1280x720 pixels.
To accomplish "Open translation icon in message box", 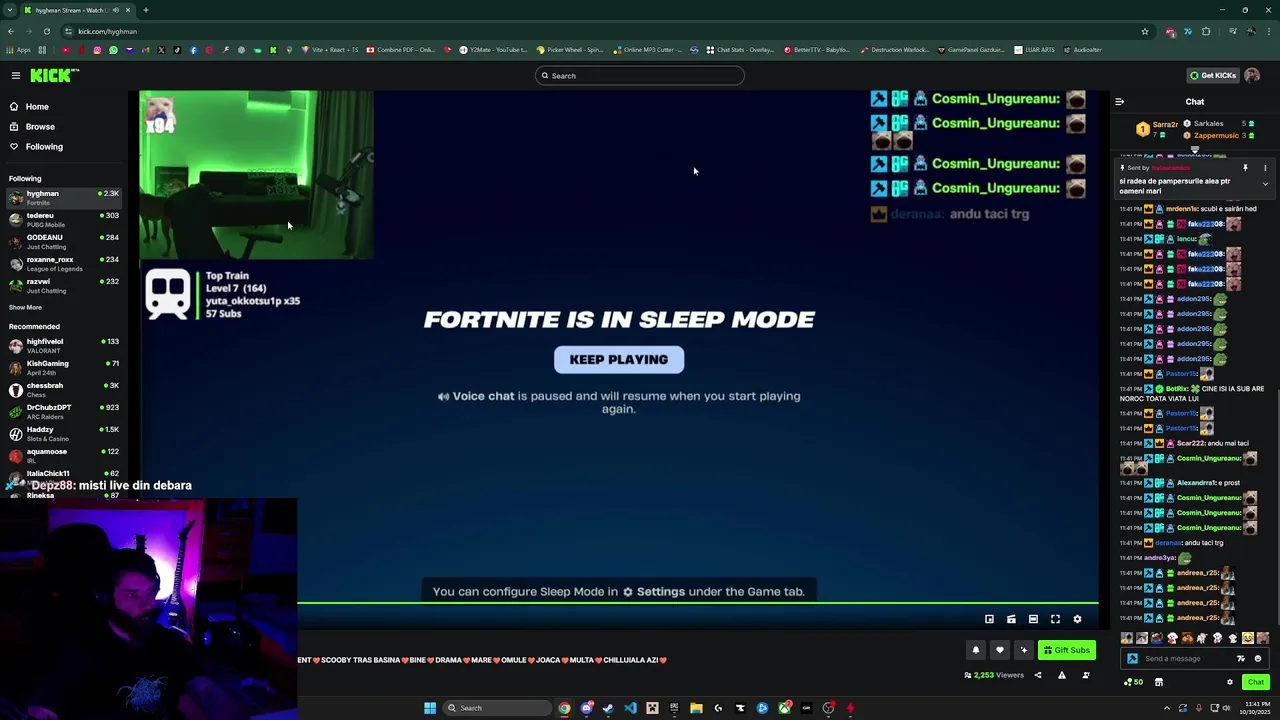I will [1241, 658].
